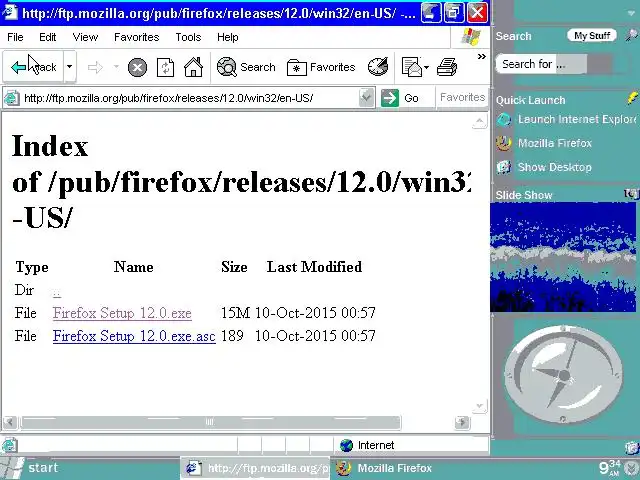Screen dimensions: 640x480
Task: Click the Slide Show settings icon
Action: tap(631, 194)
